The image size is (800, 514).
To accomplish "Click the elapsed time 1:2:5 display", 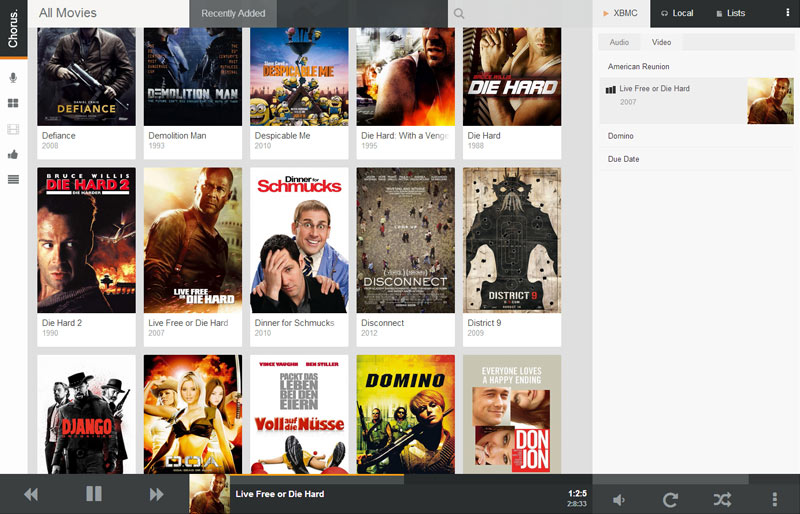I will coord(577,493).
